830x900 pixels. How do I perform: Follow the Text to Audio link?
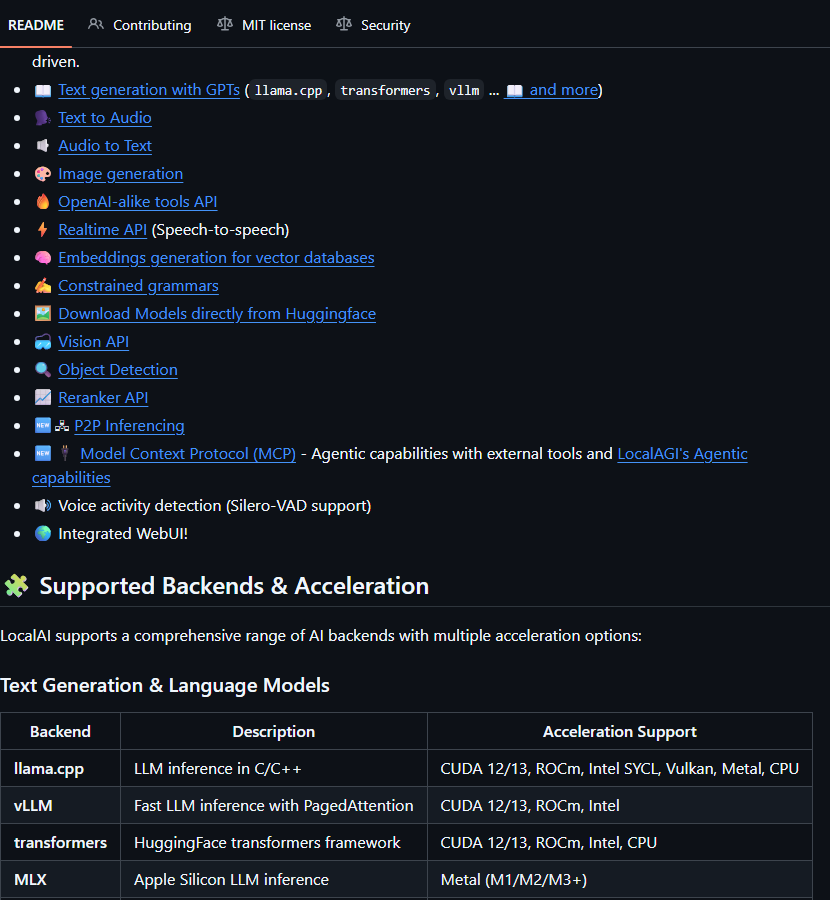105,118
